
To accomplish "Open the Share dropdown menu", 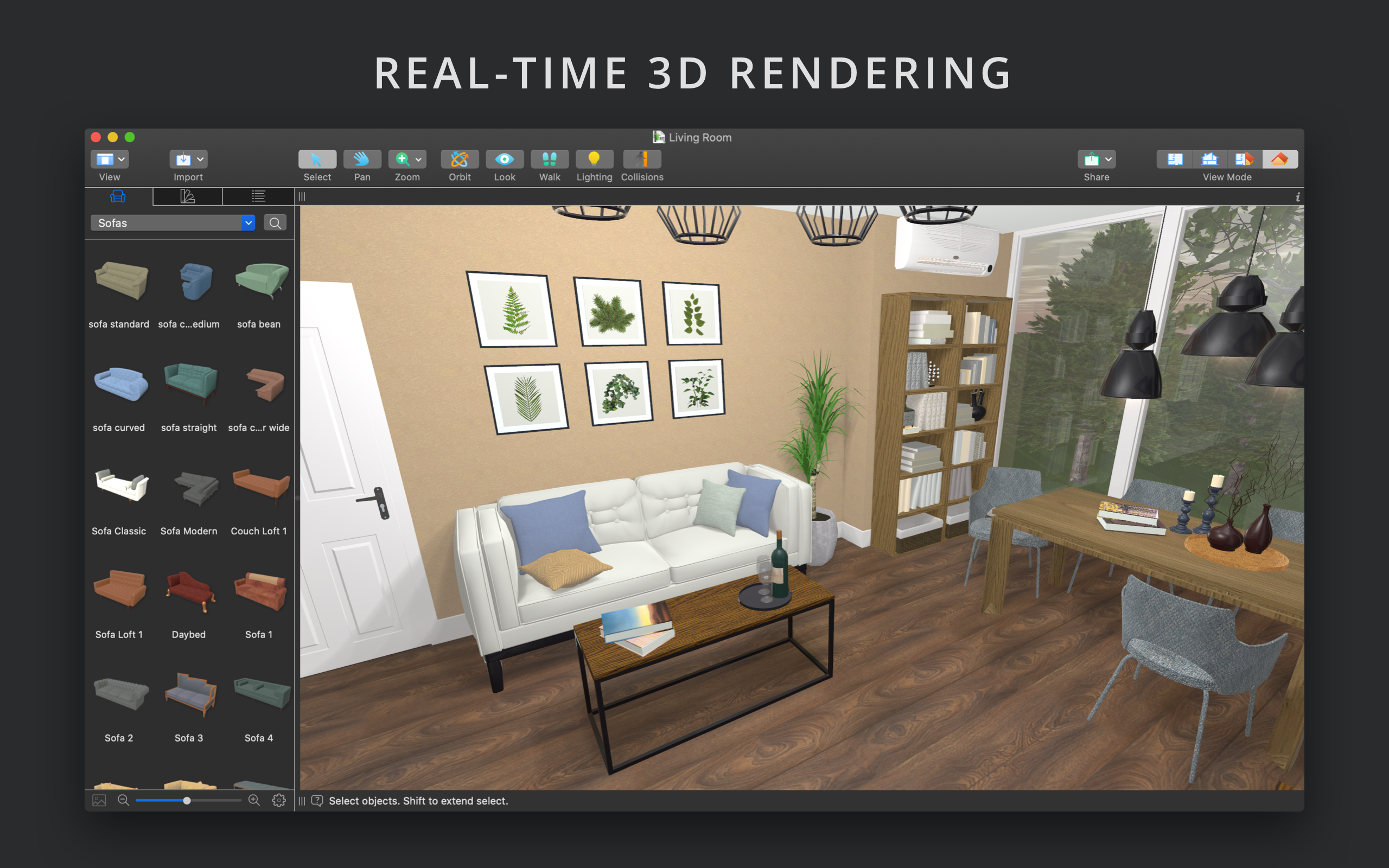I will tap(1096, 159).
